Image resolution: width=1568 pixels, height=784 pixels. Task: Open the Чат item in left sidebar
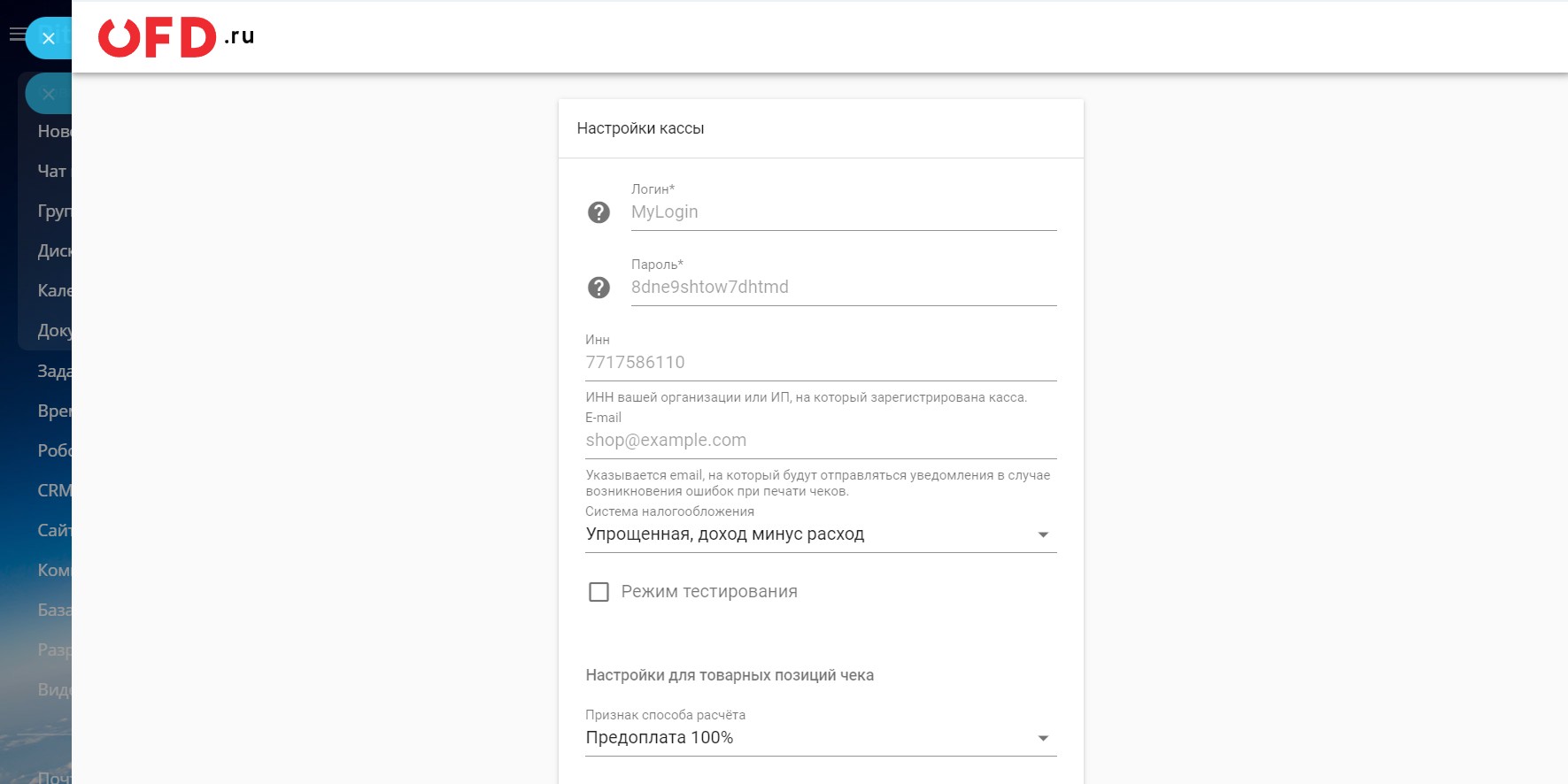tap(51, 172)
